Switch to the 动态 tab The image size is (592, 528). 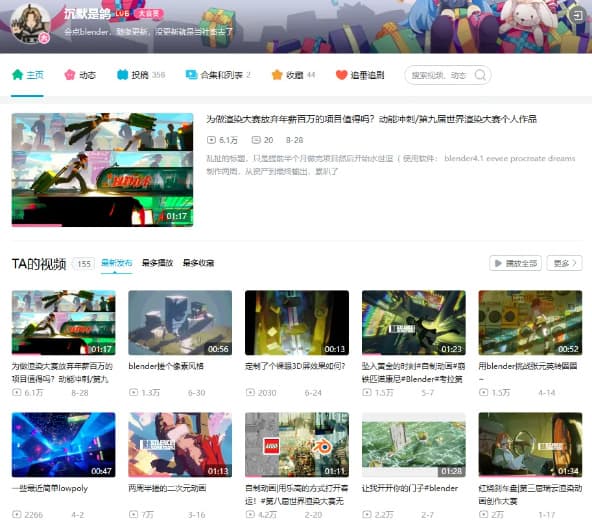tap(80, 75)
